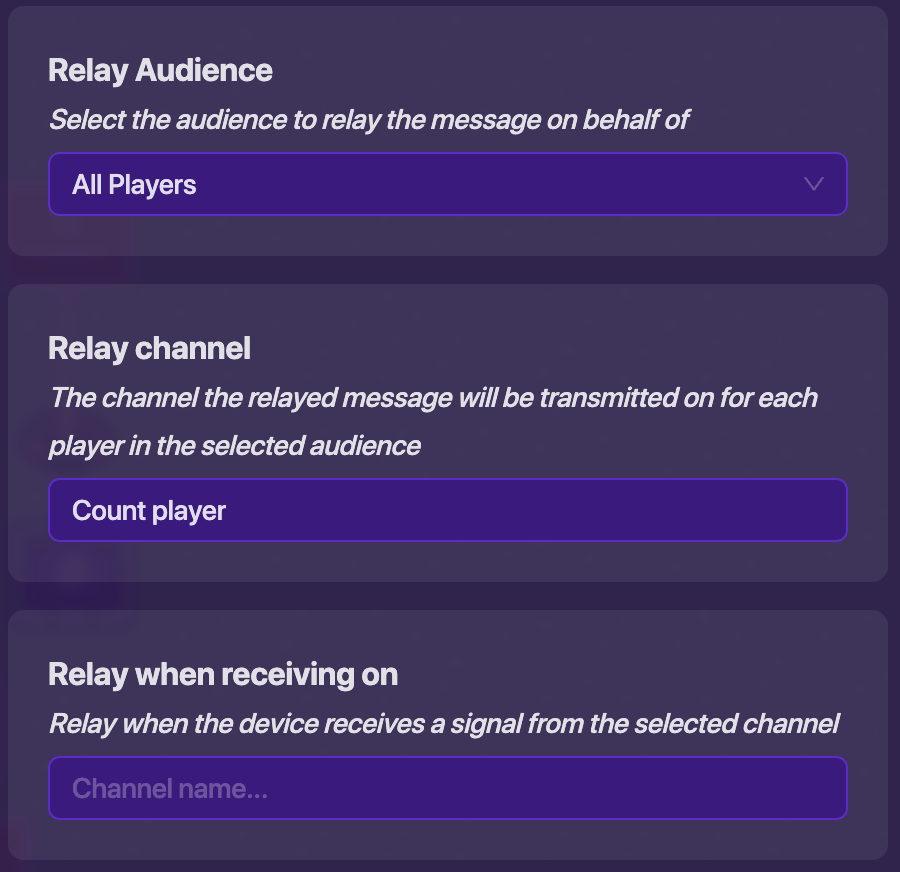The width and height of the screenshot is (900, 872).
Task: Click the Relay when receiving on heading
Action: tap(223, 675)
